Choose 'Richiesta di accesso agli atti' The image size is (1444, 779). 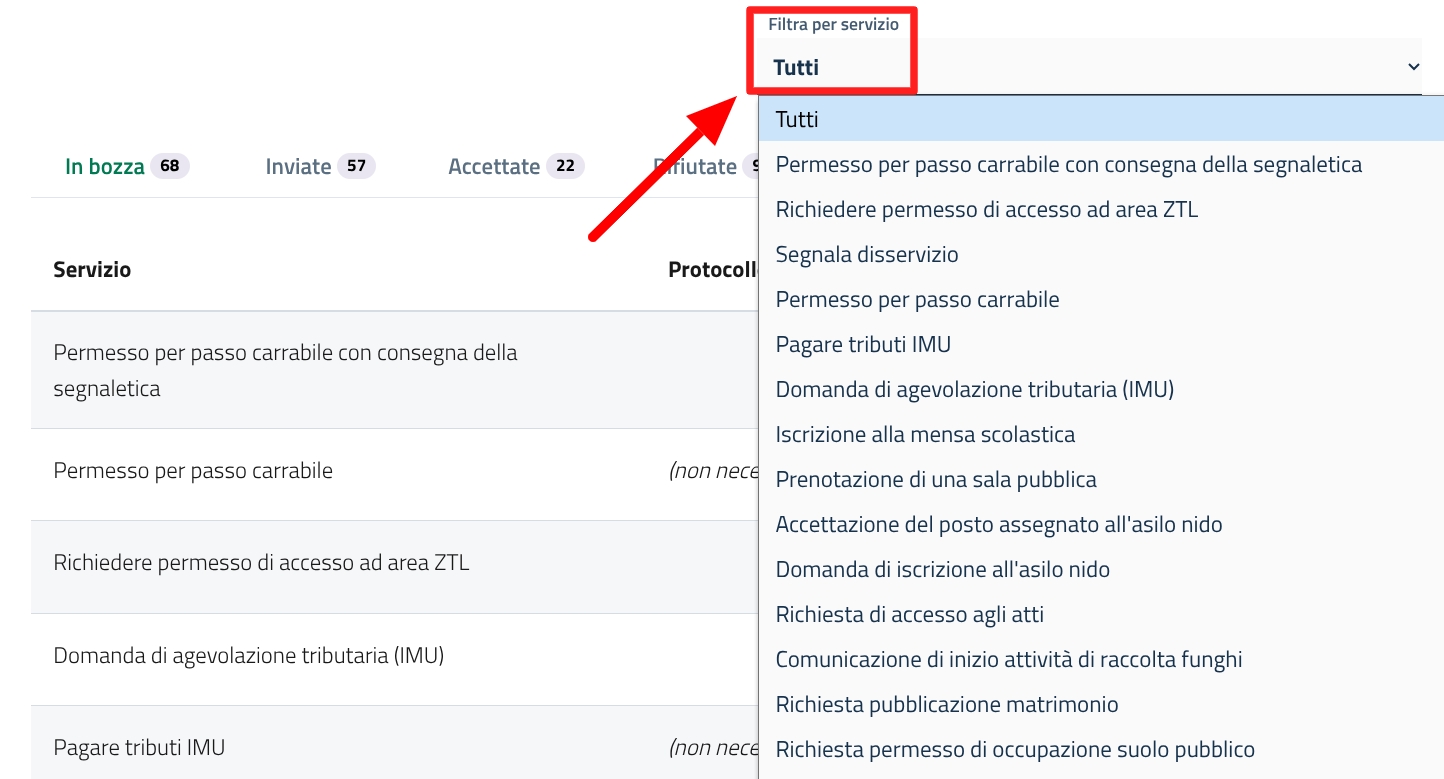(909, 615)
